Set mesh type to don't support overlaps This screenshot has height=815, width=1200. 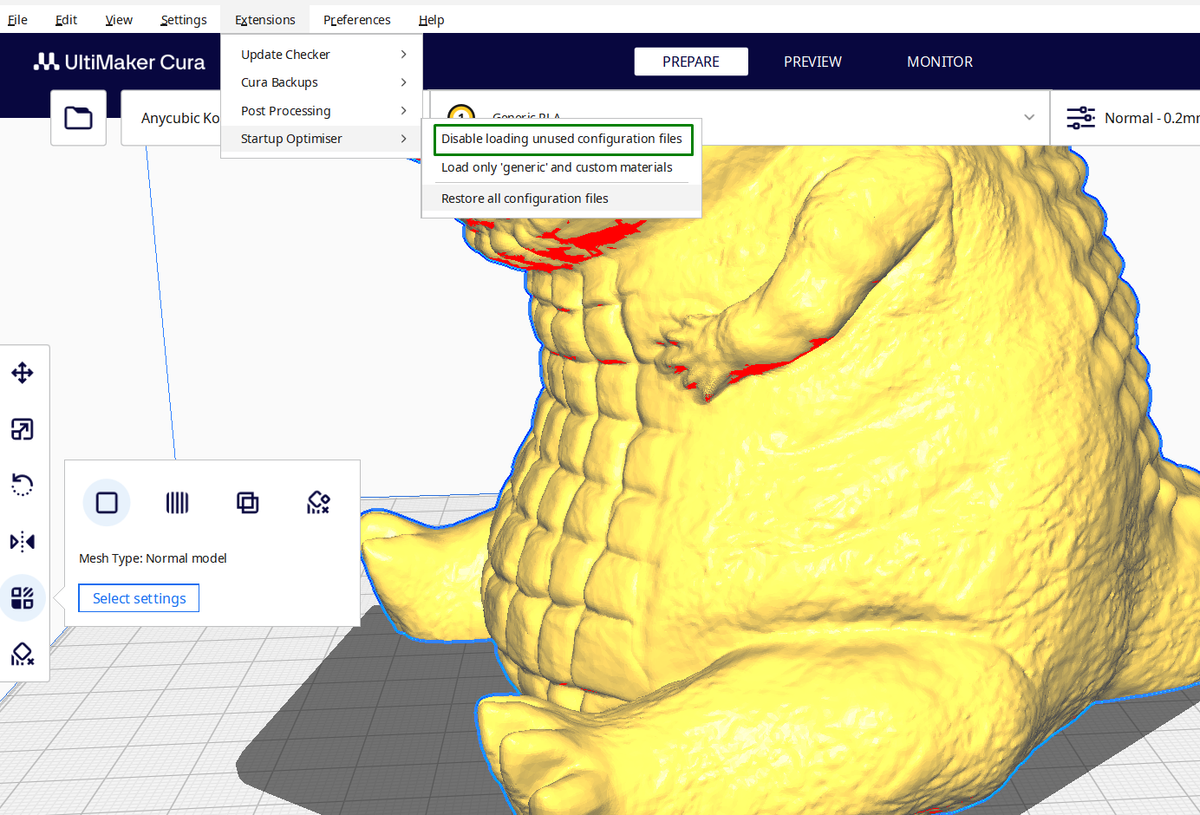318,502
